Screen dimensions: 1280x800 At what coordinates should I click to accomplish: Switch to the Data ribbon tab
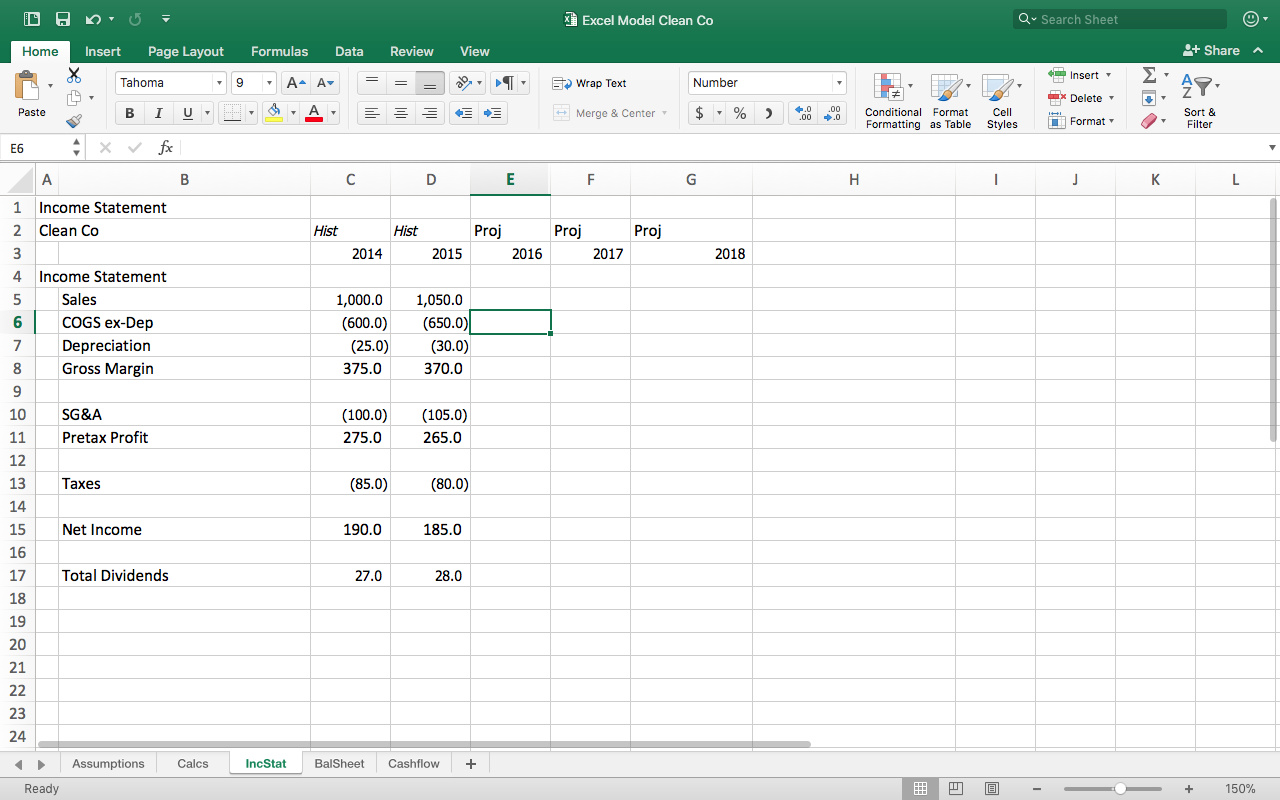pos(349,51)
